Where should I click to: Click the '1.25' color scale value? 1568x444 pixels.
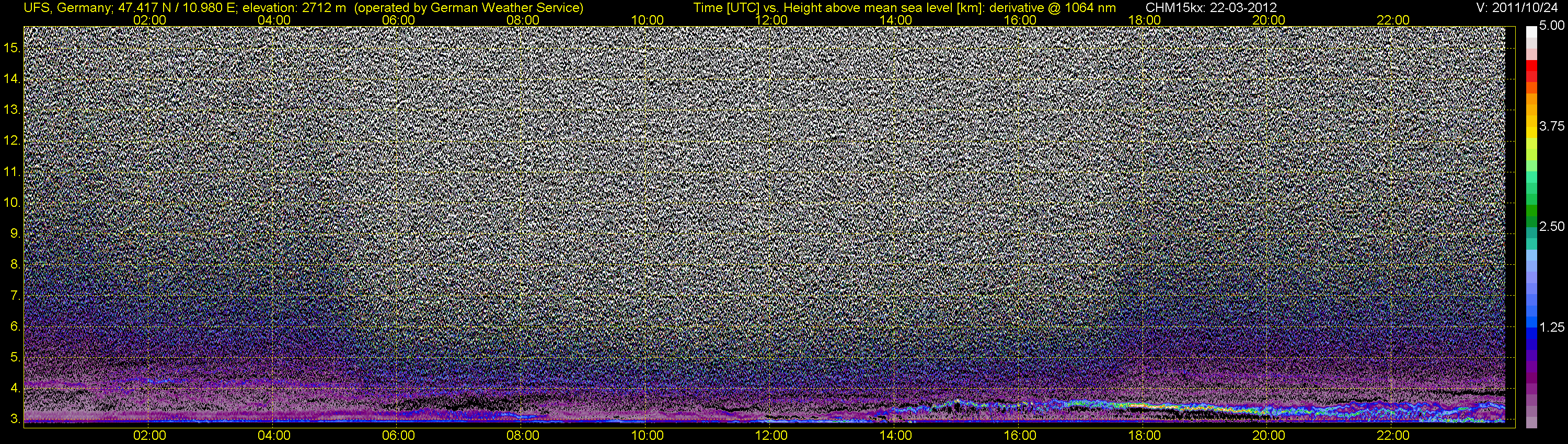pos(1551,327)
